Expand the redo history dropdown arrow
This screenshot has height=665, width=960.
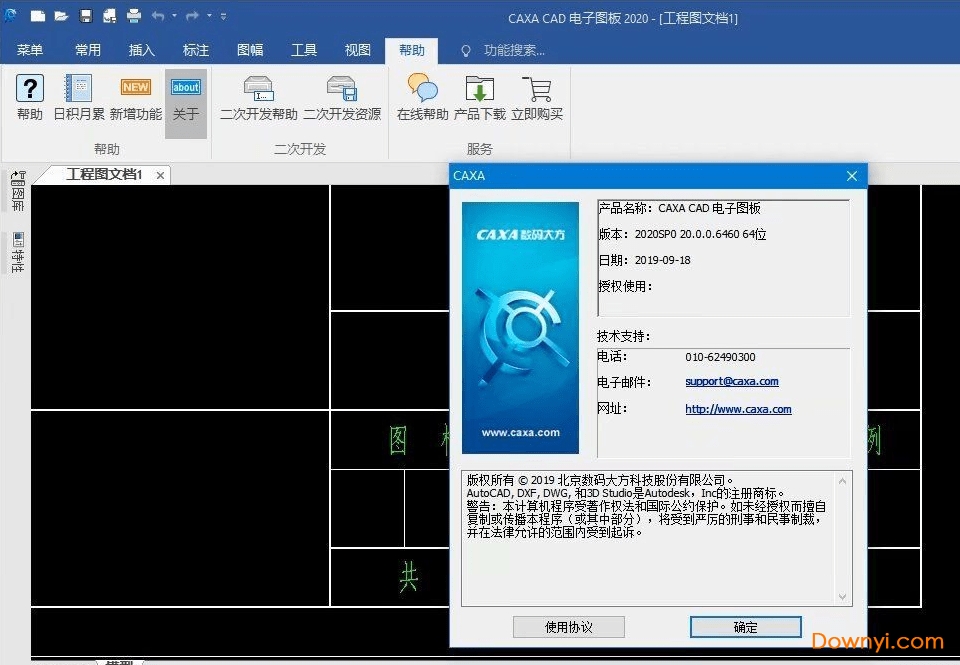[x=208, y=16]
